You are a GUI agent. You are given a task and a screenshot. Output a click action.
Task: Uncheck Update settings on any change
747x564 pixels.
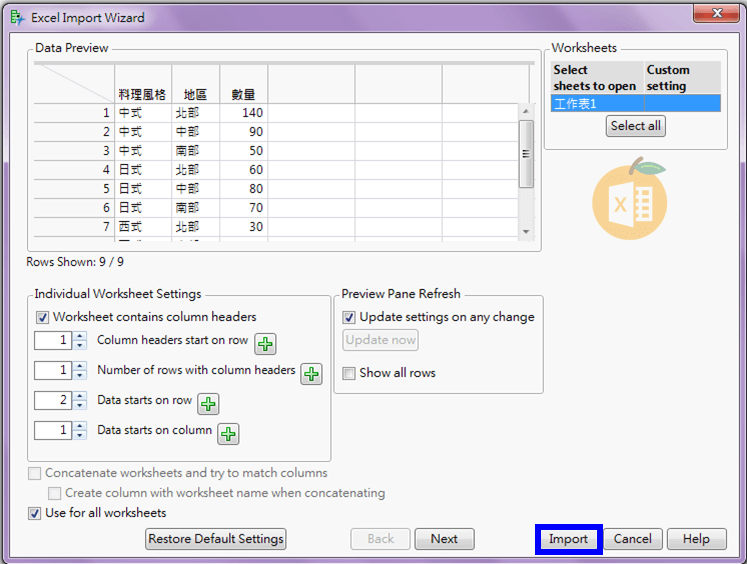pyautogui.click(x=349, y=317)
